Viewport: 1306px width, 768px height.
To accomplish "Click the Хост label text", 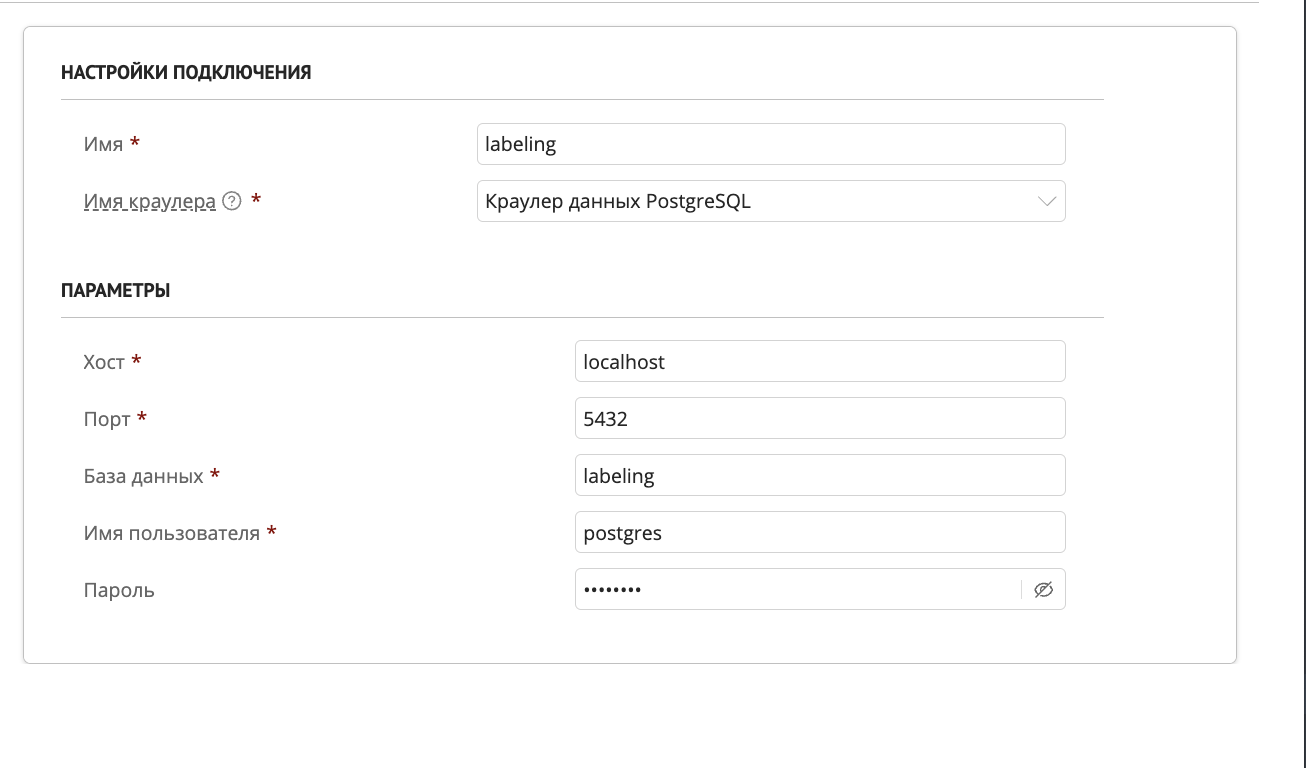I will tap(104, 362).
